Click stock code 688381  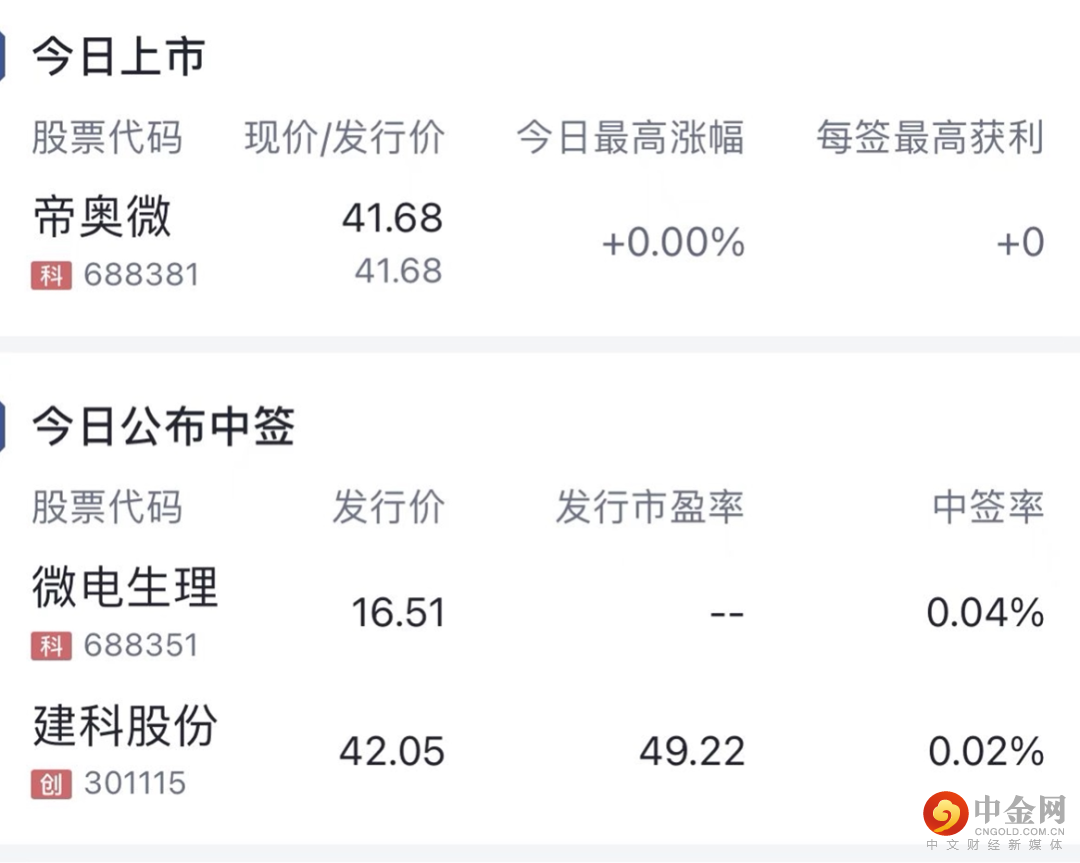(141, 275)
